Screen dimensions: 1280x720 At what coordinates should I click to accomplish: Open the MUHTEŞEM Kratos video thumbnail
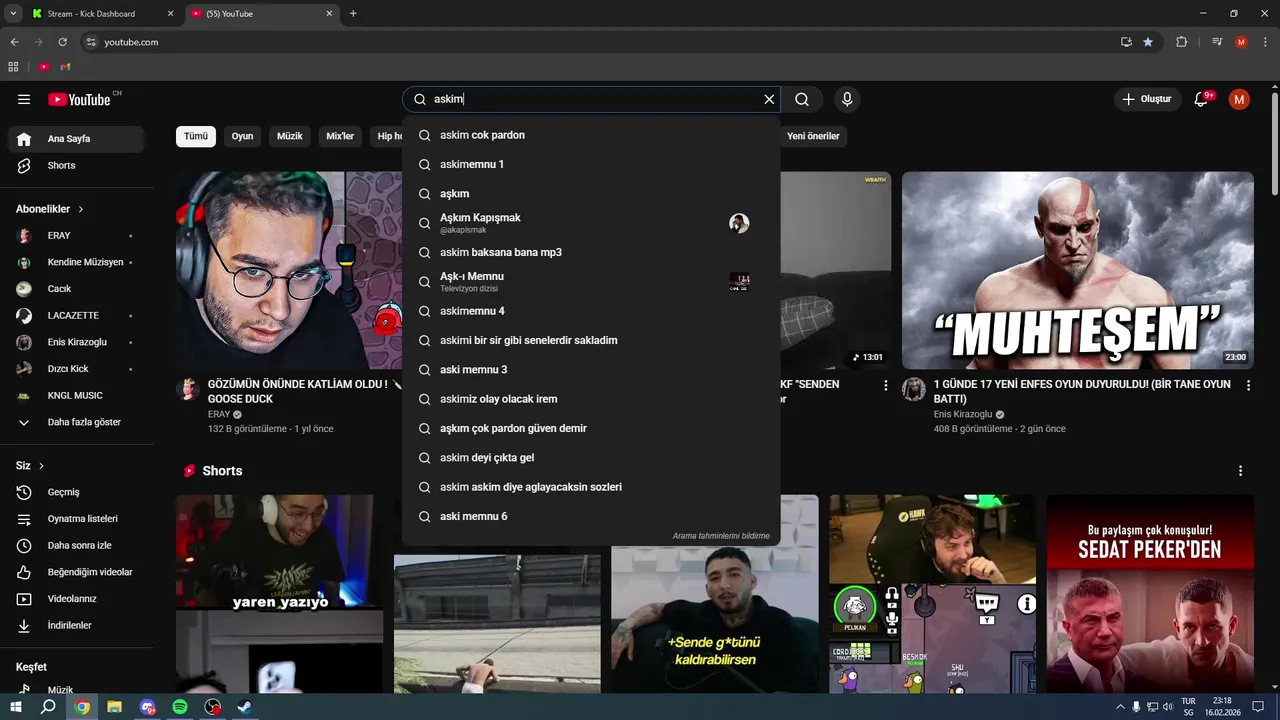coord(1078,270)
